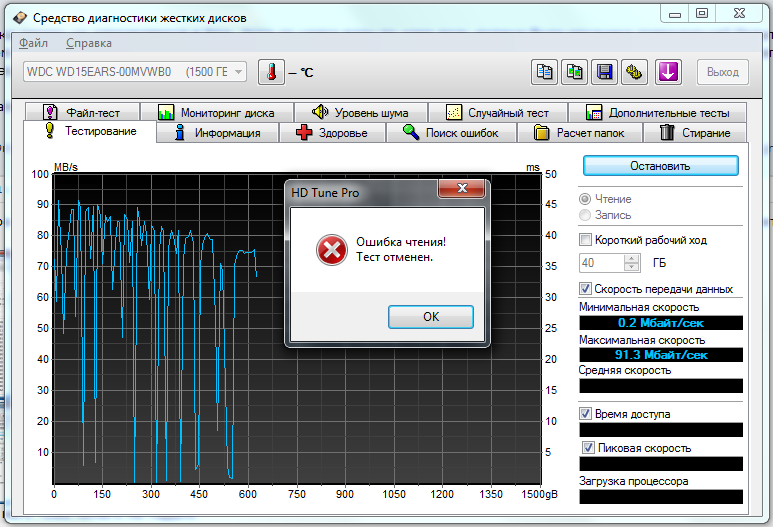This screenshot has width=773, height=527.
Task: Click the Загрузка процессора label
Action: [633, 481]
